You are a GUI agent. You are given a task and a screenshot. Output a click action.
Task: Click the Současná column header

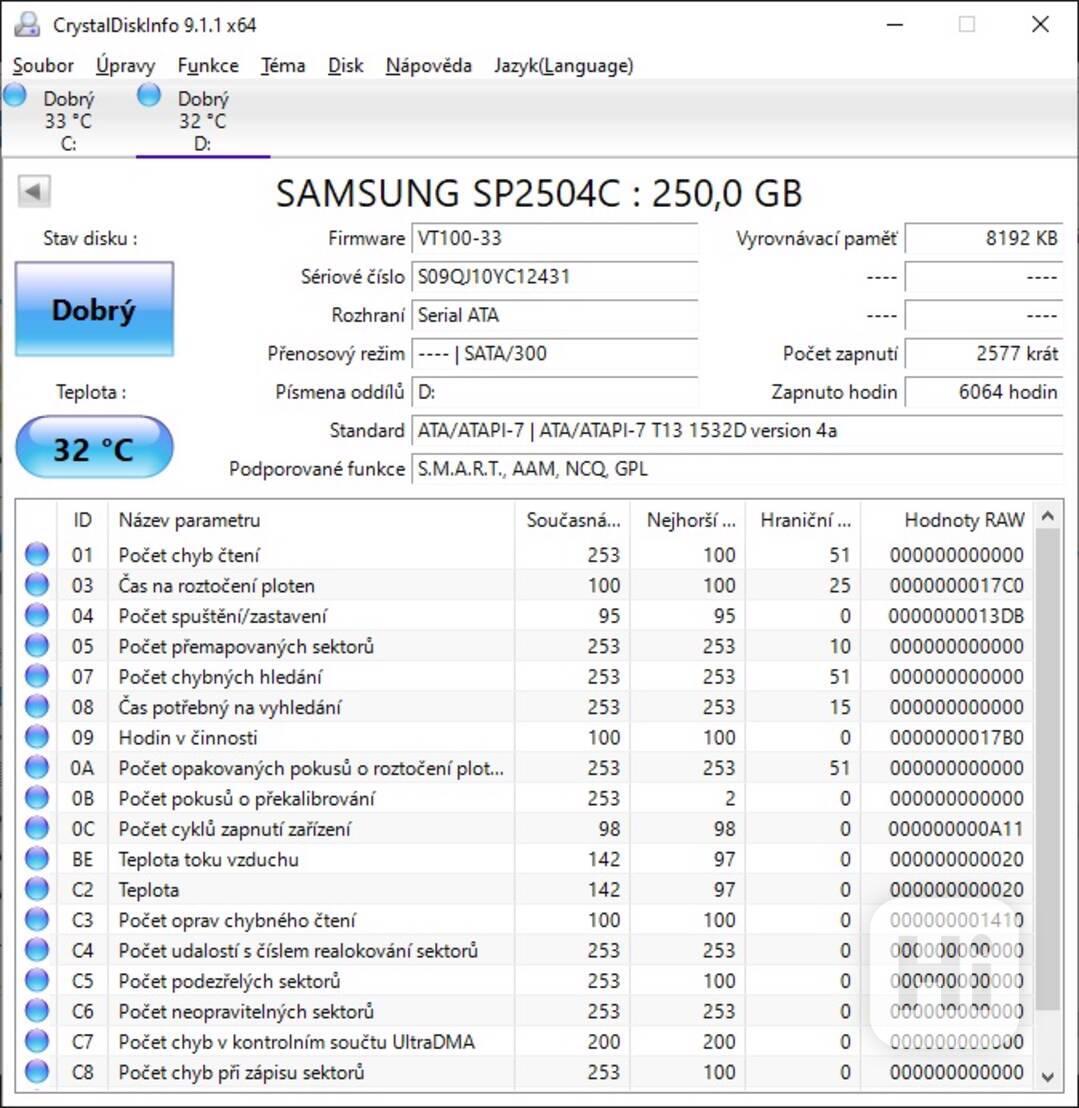572,520
